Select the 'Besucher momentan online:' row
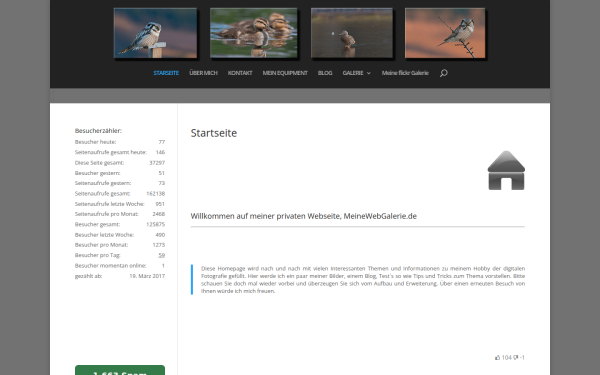This screenshot has width=600, height=375. click(120, 266)
